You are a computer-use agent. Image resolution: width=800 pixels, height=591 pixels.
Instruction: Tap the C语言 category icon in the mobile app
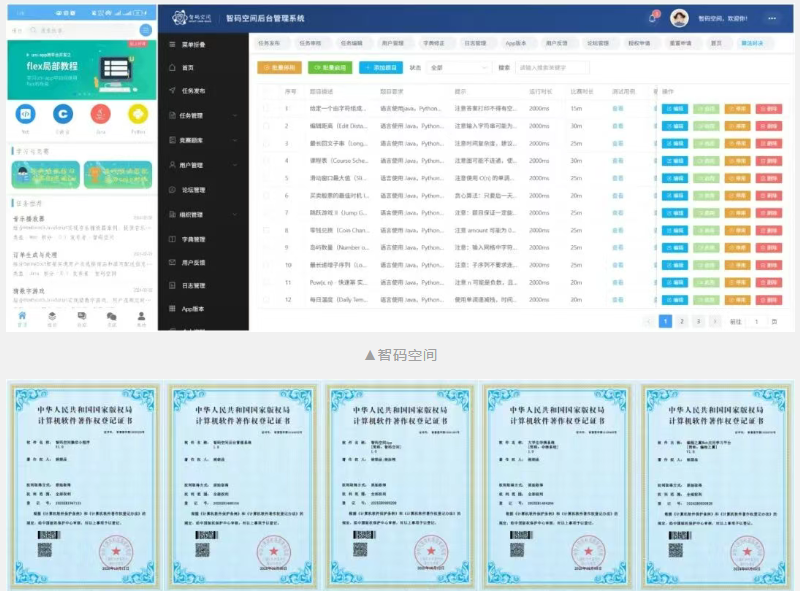(62, 114)
